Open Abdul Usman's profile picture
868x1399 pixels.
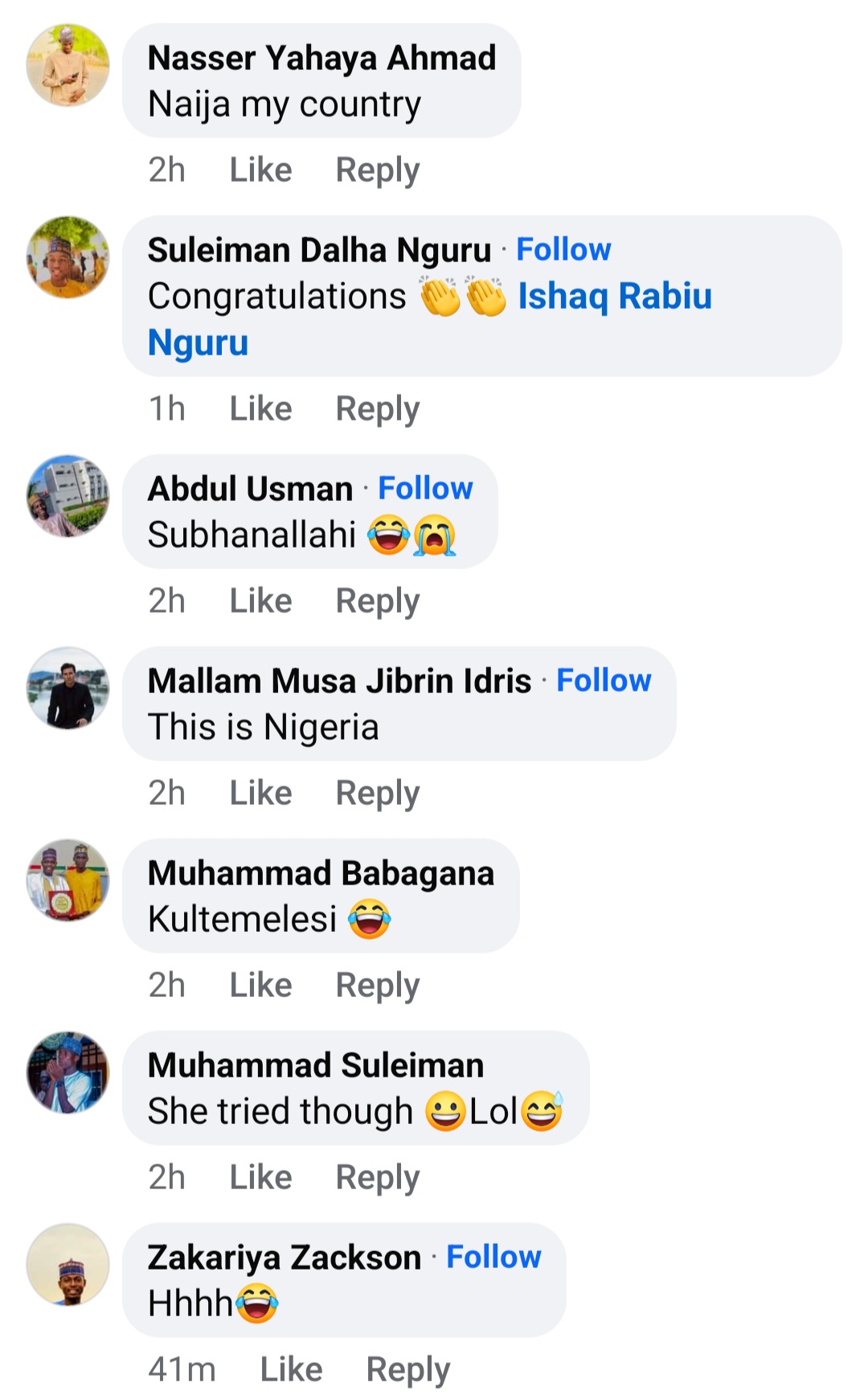[68, 497]
